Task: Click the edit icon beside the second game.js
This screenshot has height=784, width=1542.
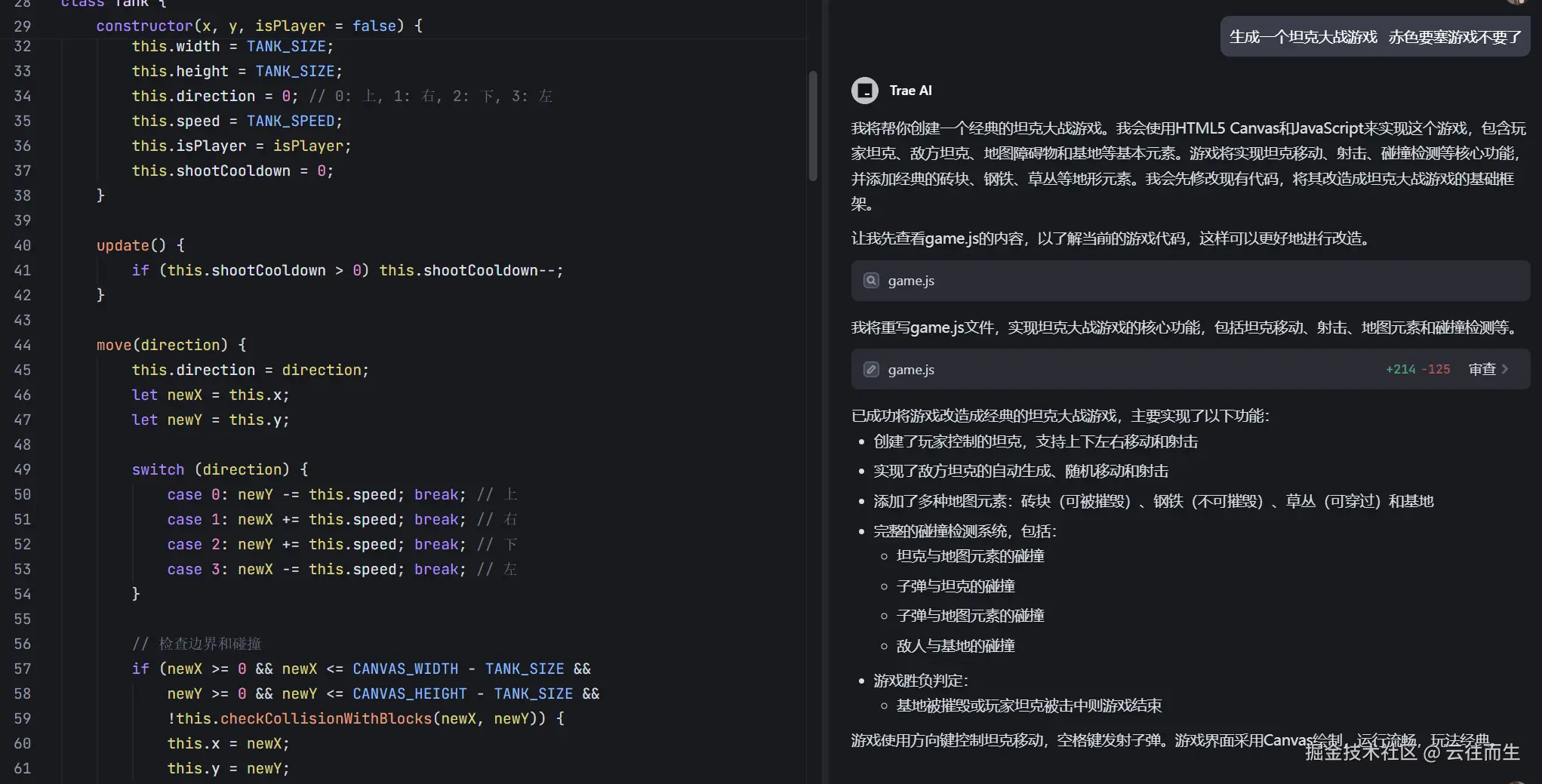Action: pos(871,370)
